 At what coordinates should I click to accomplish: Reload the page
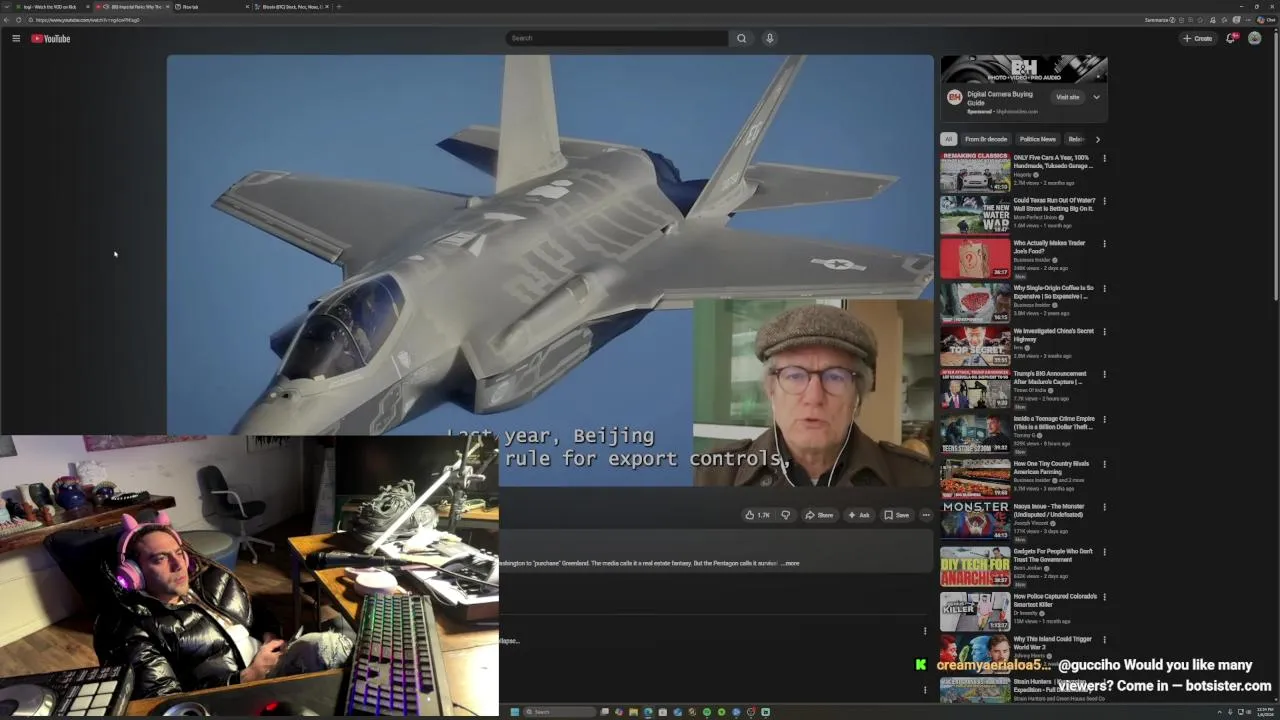pyautogui.click(x=18, y=20)
